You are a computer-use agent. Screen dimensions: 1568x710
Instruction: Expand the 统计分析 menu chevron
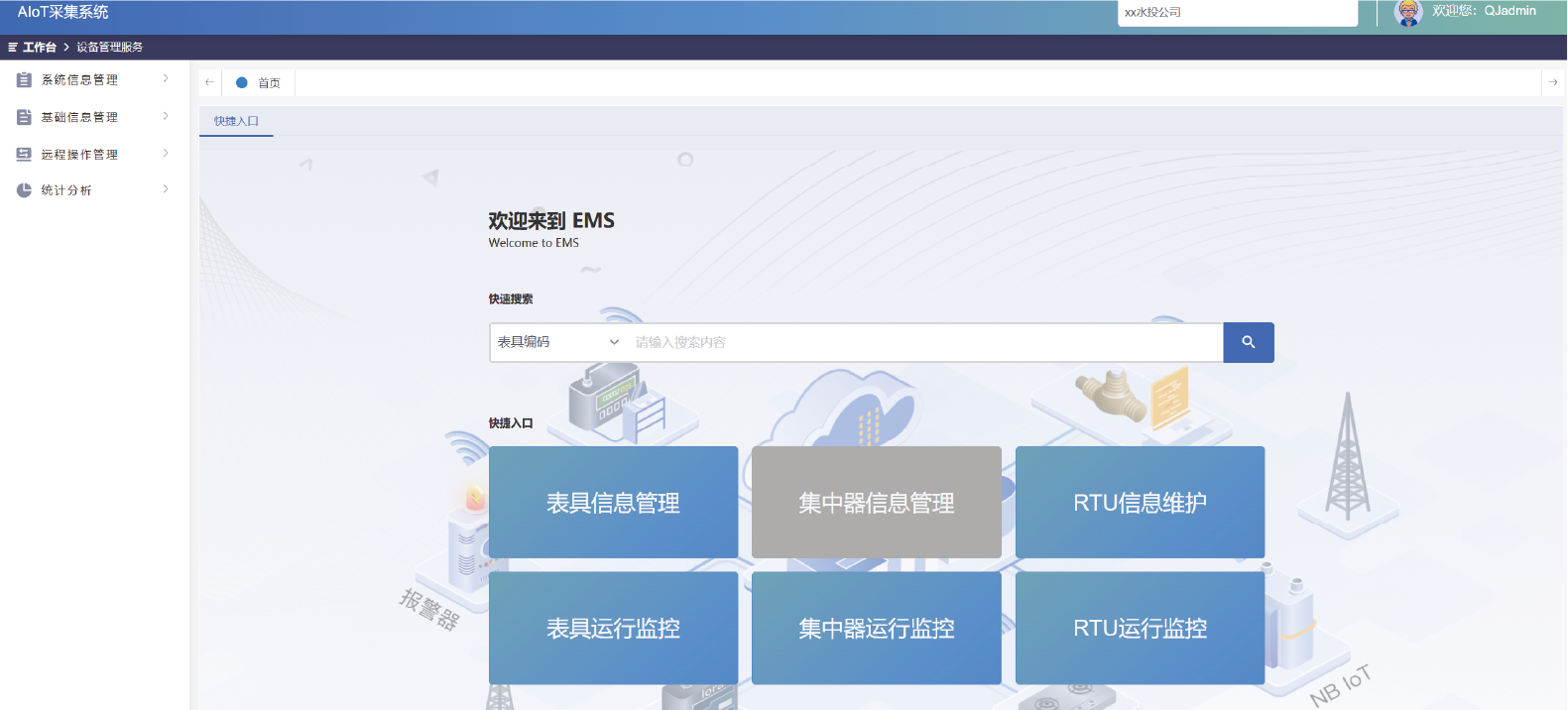tap(166, 189)
